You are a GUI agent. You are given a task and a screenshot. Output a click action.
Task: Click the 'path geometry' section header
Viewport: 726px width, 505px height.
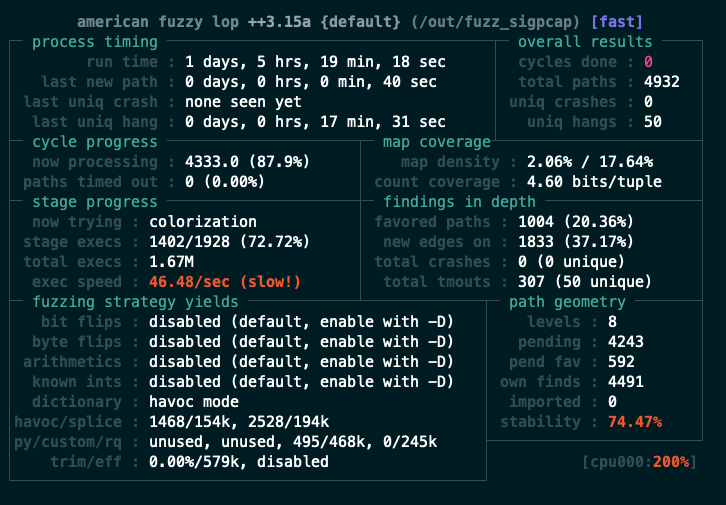(x=567, y=302)
